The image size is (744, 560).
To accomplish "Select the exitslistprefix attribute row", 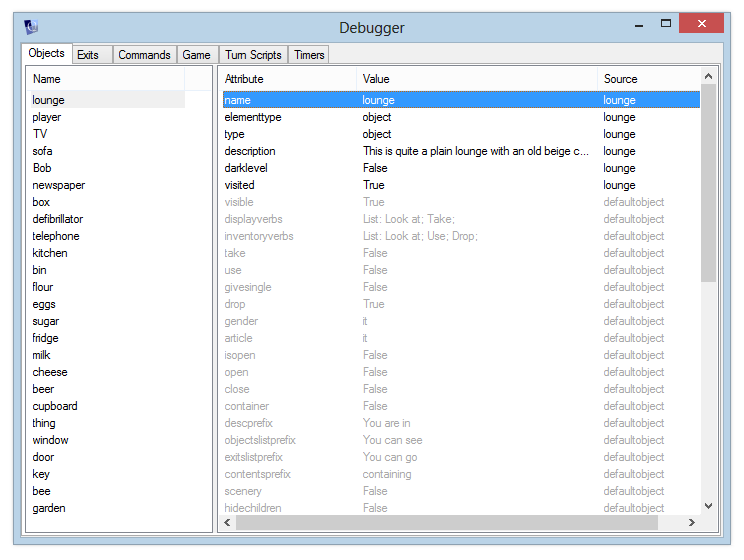I will click(461, 457).
